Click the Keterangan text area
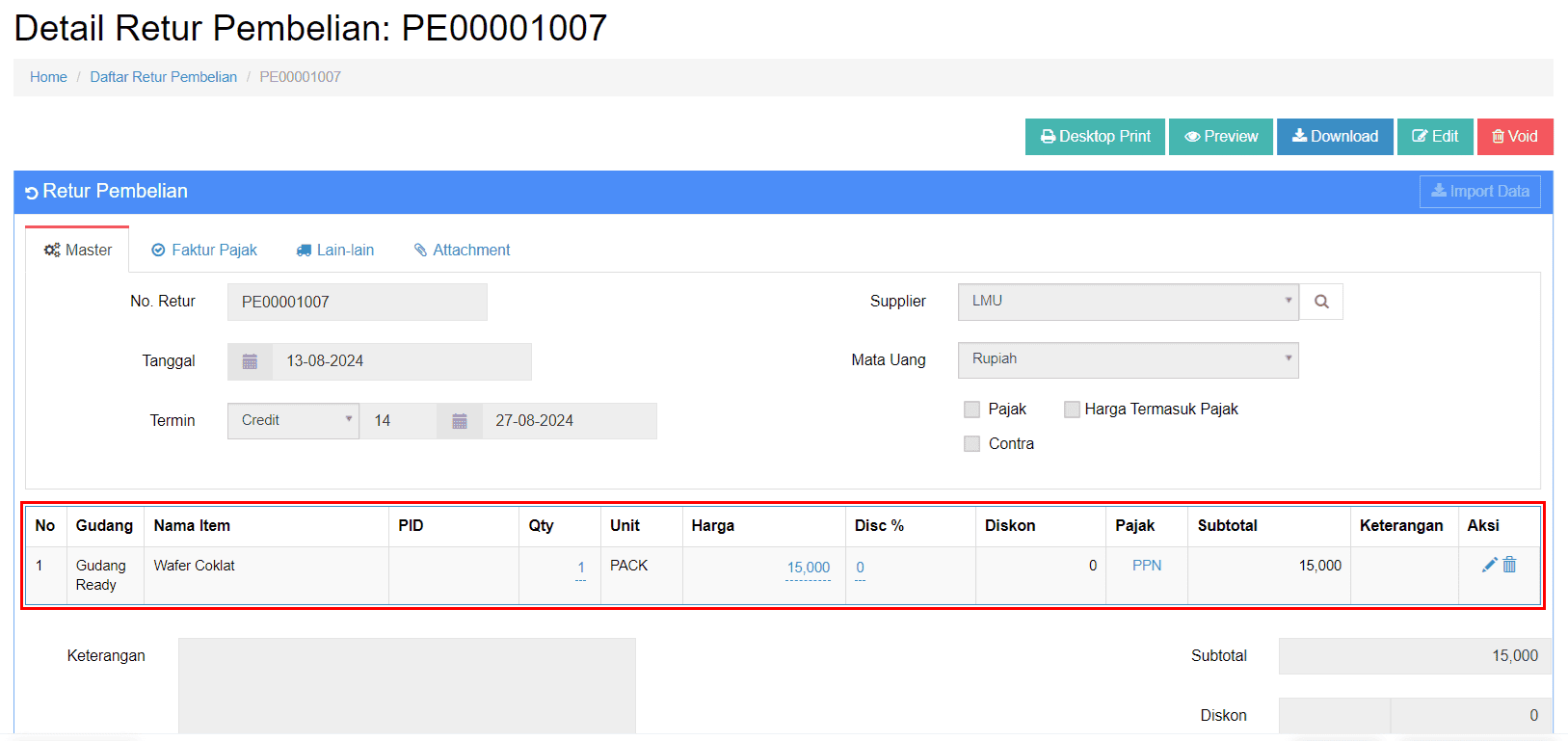1568x741 pixels. (407, 685)
